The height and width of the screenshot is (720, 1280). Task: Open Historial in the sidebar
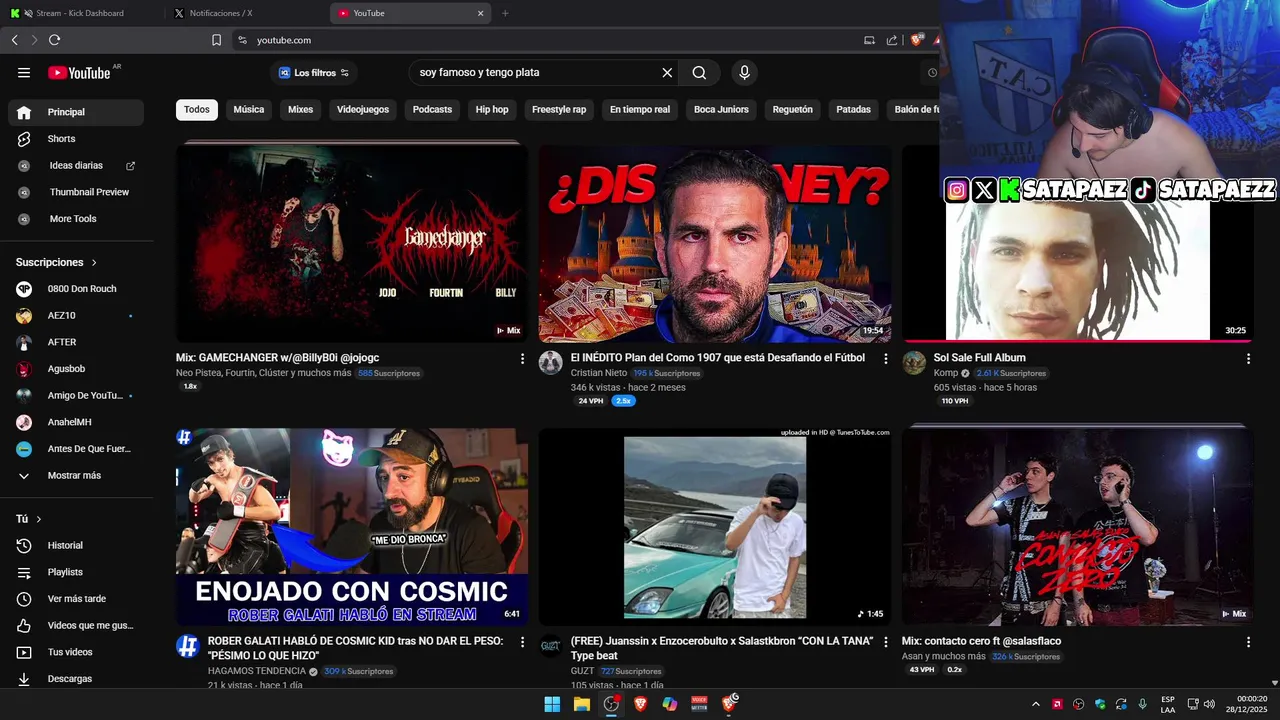76,545
